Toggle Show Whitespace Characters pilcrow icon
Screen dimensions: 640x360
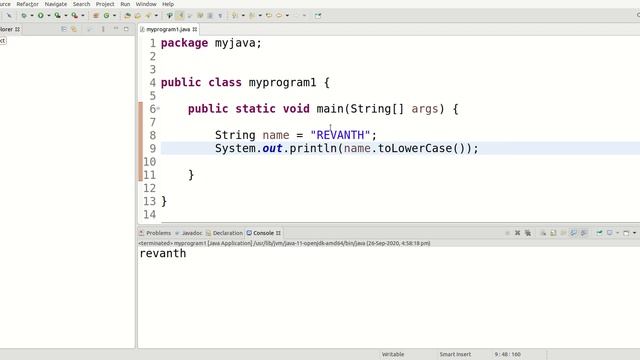click(220, 16)
